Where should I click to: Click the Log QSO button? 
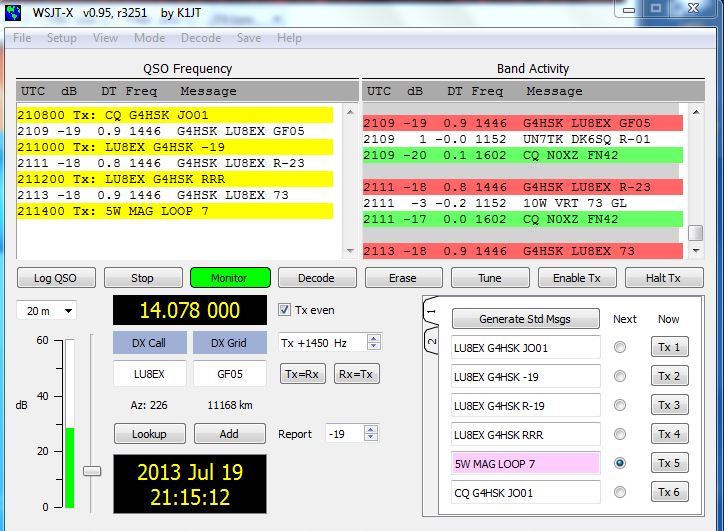pyautogui.click(x=55, y=278)
